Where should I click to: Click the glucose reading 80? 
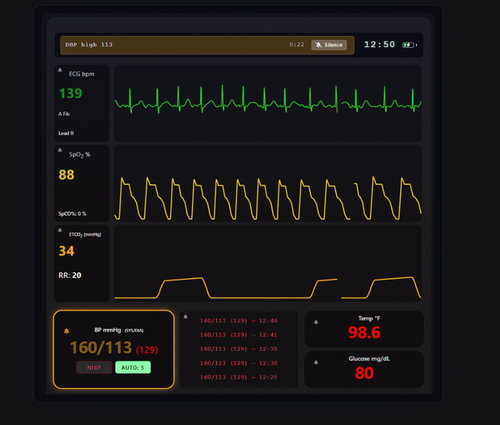(364, 373)
